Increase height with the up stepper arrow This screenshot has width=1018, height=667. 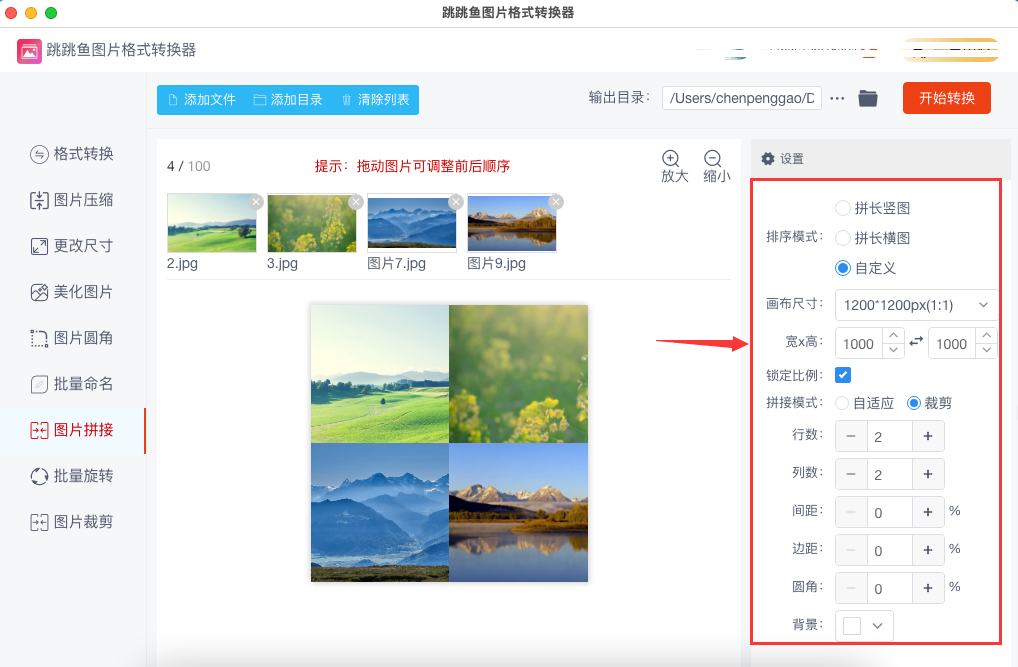(987, 335)
